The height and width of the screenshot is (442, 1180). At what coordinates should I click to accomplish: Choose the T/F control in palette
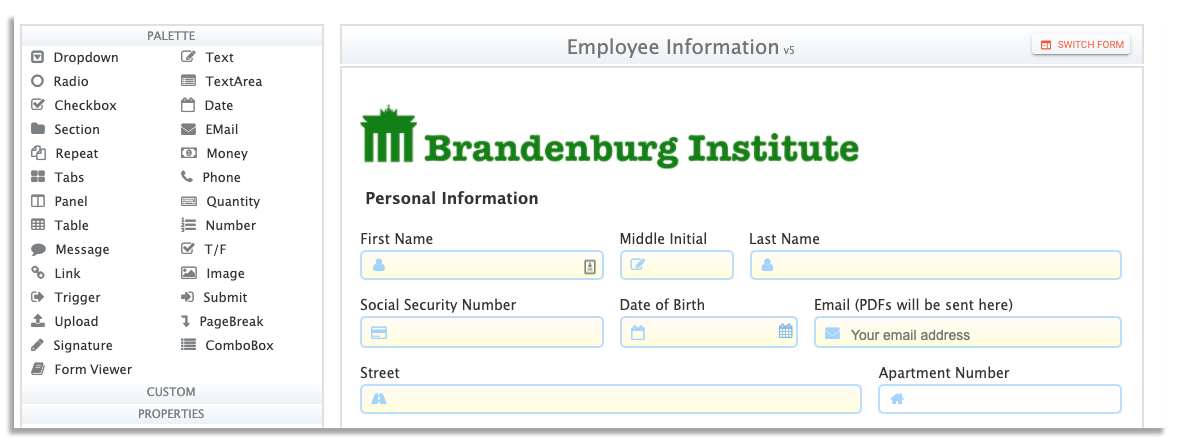coord(204,249)
